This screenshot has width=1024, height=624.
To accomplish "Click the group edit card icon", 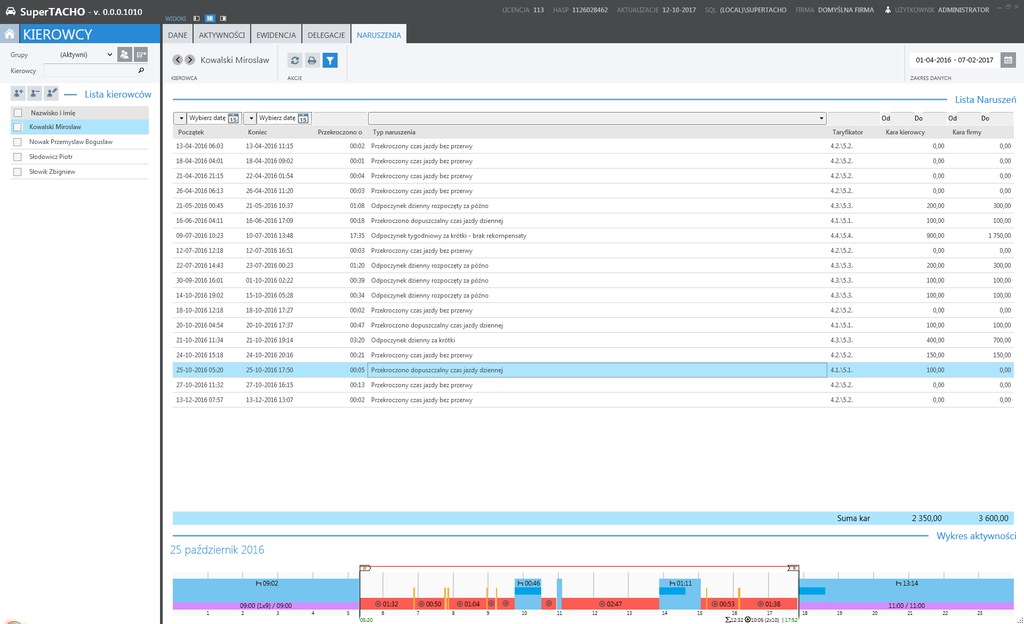I will click(x=141, y=55).
